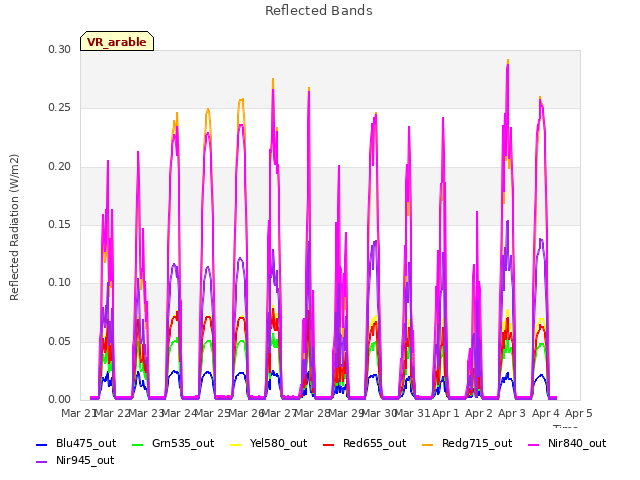
Task: Click the Apr 4 x-axis date label
Action: point(546,413)
